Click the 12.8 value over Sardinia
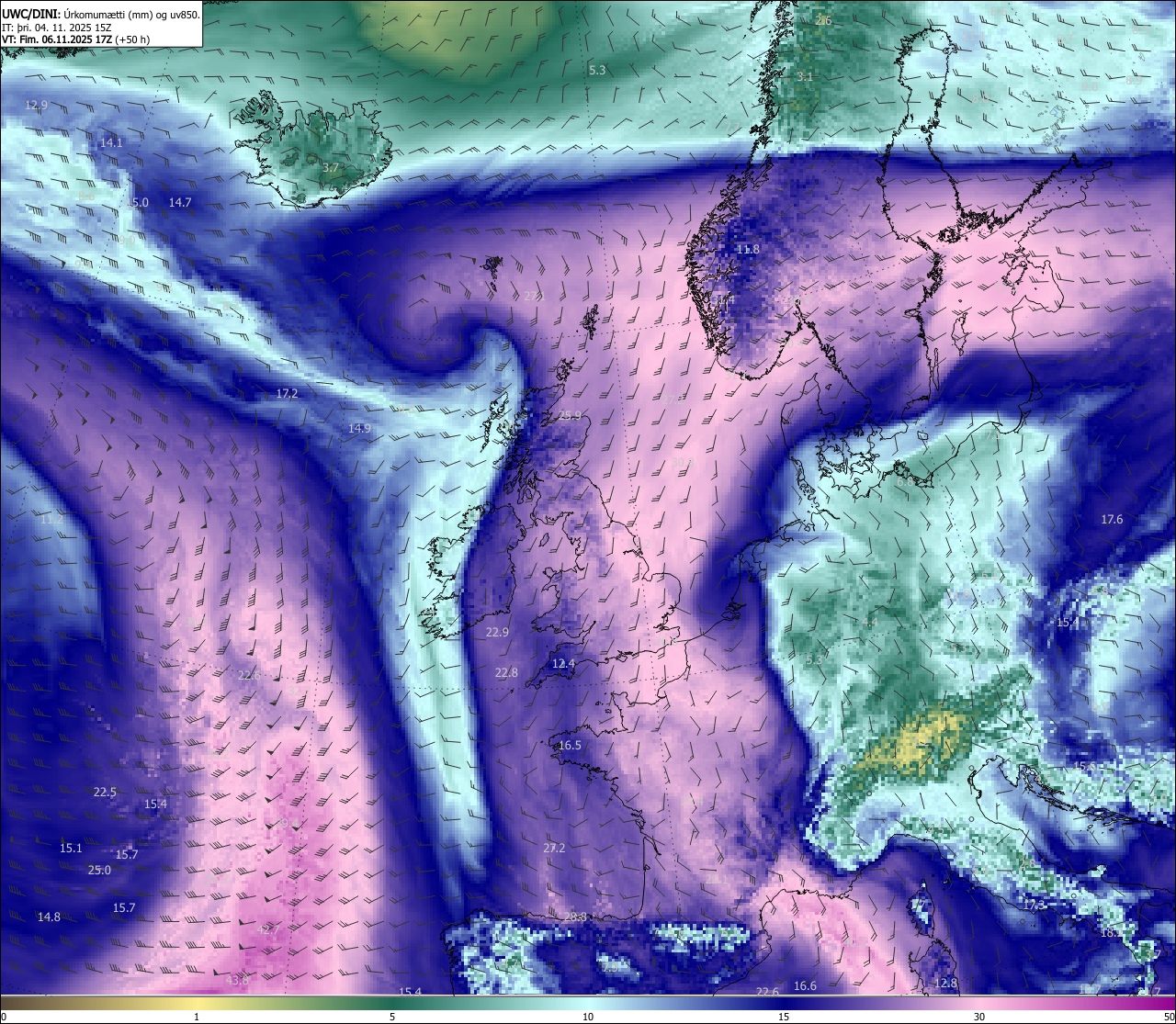This screenshot has width=1176, height=1024. pyautogui.click(x=944, y=983)
